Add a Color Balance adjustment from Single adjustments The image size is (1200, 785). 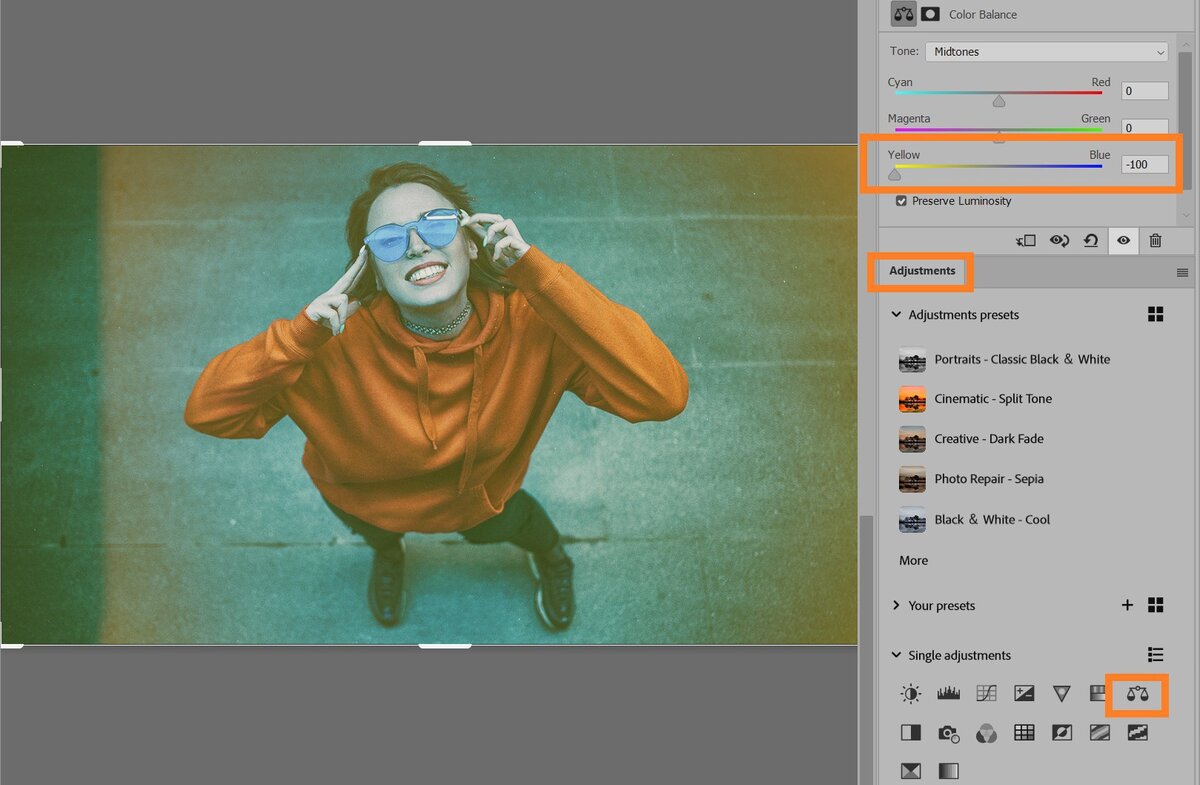point(1137,693)
